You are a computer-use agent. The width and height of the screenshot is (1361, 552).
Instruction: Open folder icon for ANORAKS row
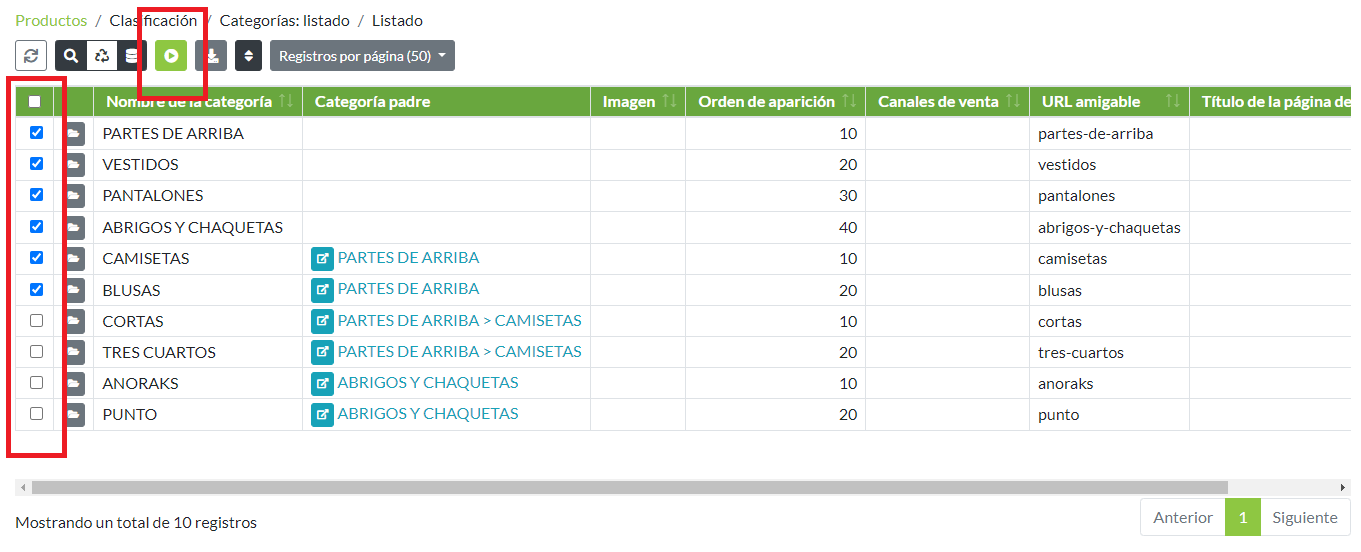coord(74,384)
